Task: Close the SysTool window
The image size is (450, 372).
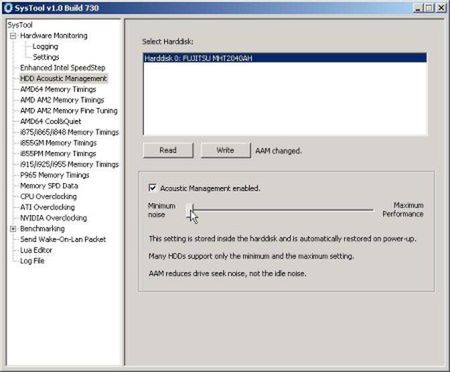Action: tap(441, 8)
